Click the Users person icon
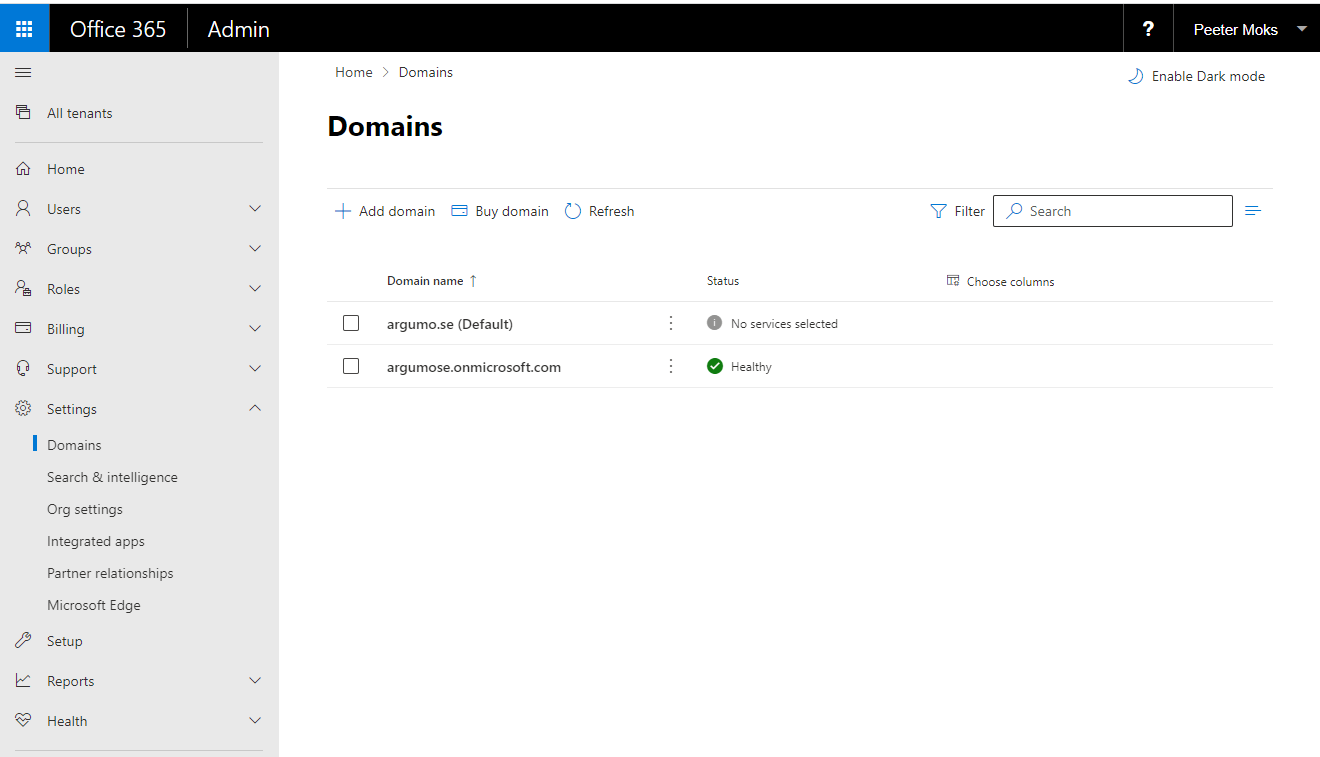1320x757 pixels. click(23, 208)
